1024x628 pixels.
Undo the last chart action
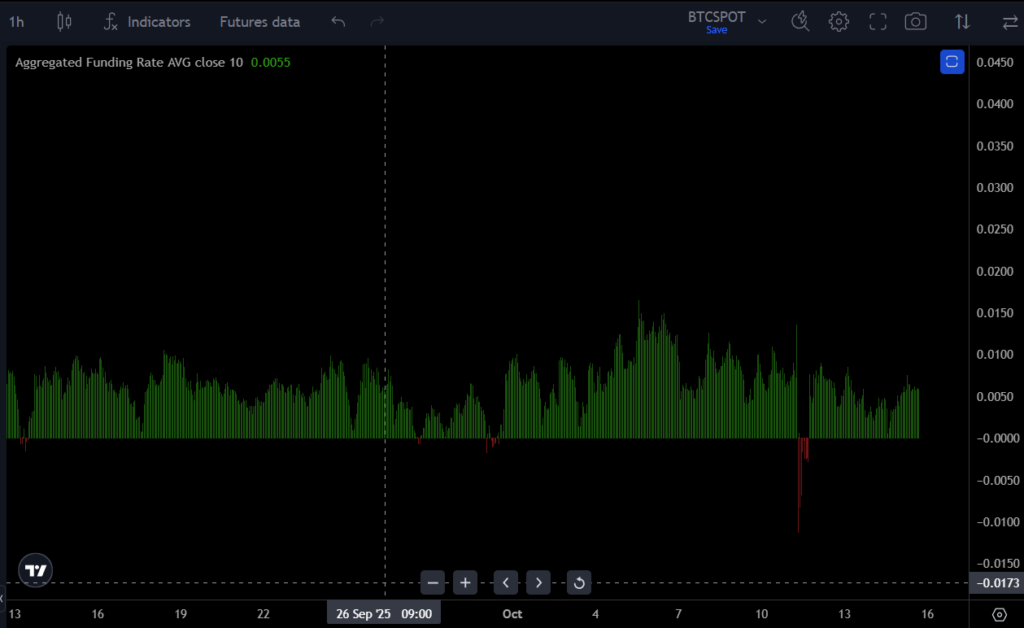tap(339, 21)
